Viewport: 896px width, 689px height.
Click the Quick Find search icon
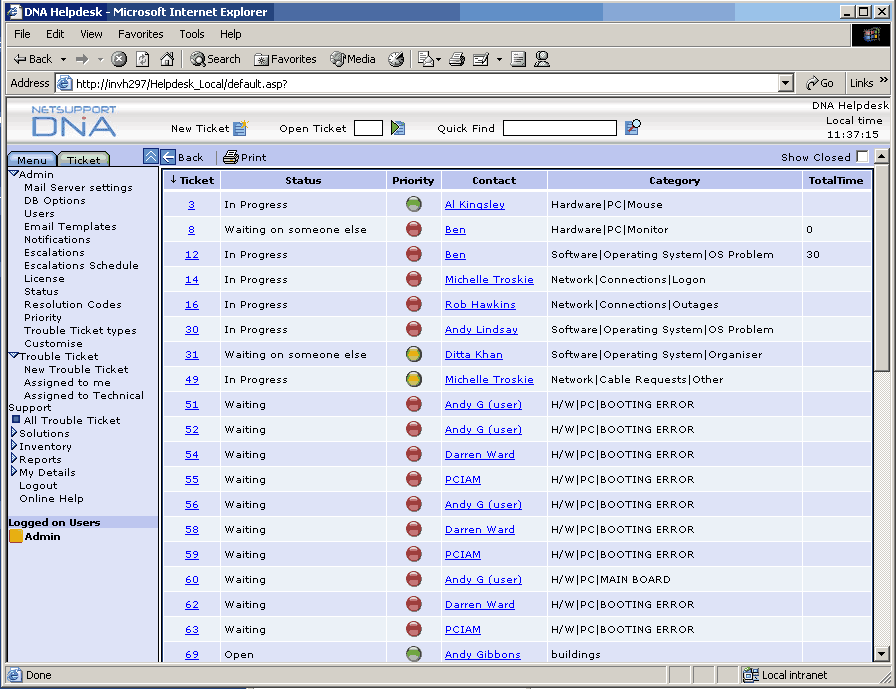click(x=633, y=127)
